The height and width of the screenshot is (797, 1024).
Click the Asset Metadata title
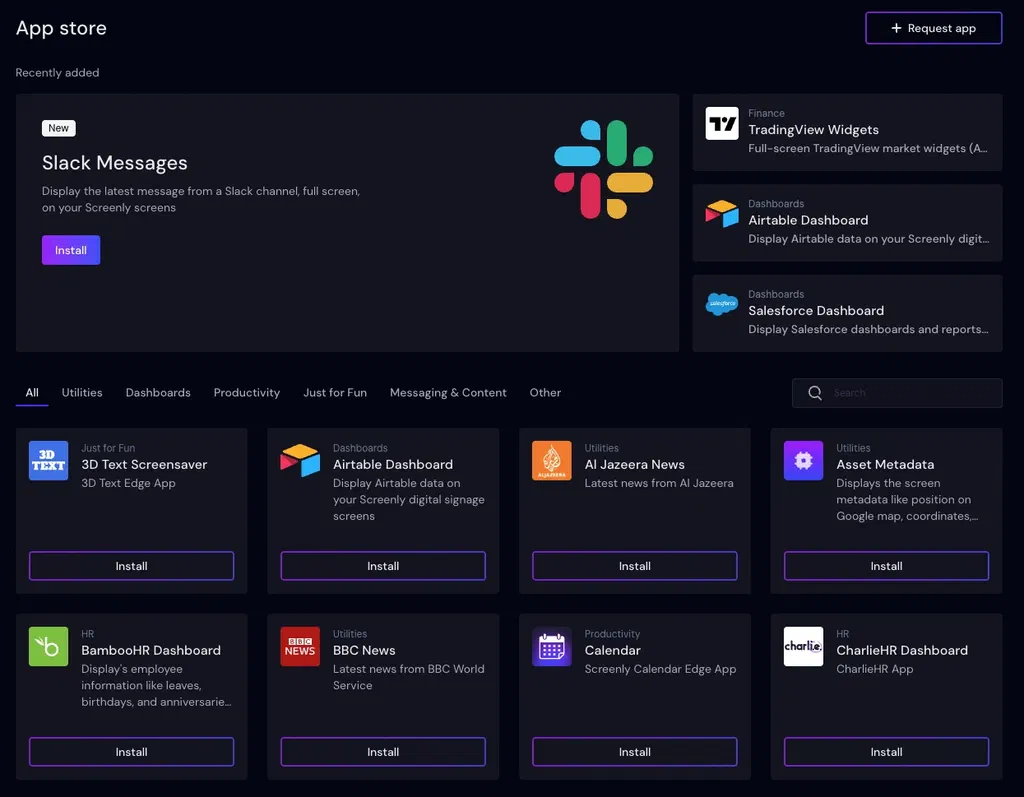click(x=885, y=464)
